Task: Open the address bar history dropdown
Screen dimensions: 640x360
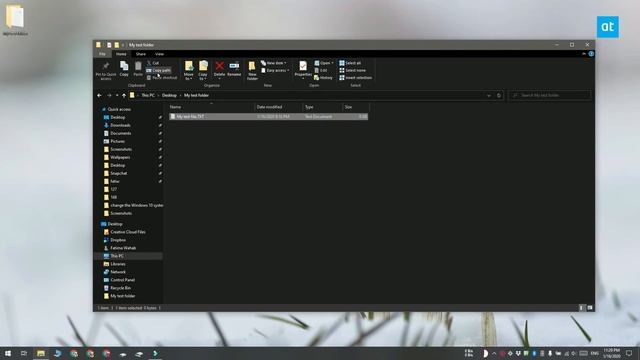Action: [489, 96]
